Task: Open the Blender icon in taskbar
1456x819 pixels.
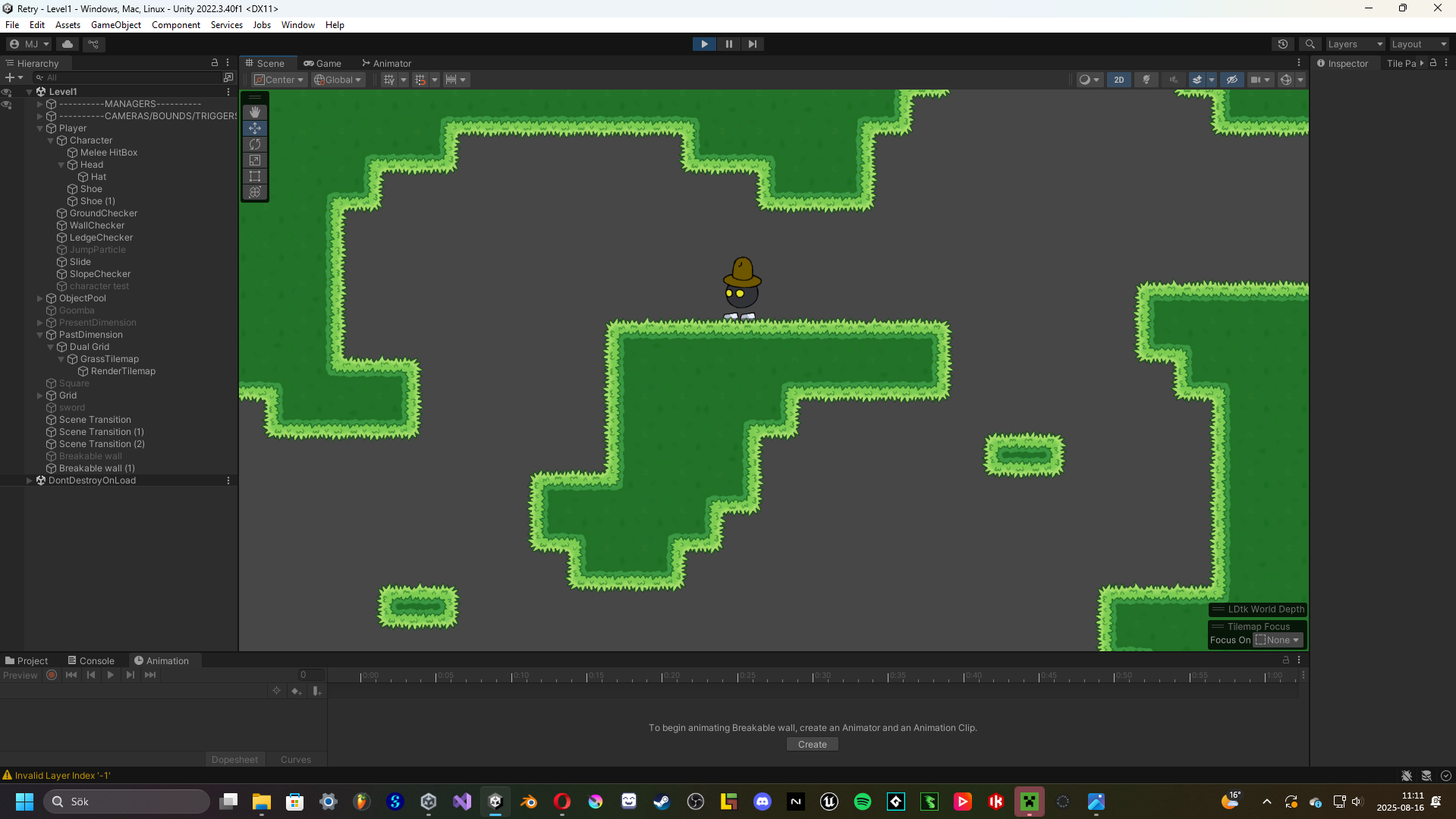Action: [529, 802]
